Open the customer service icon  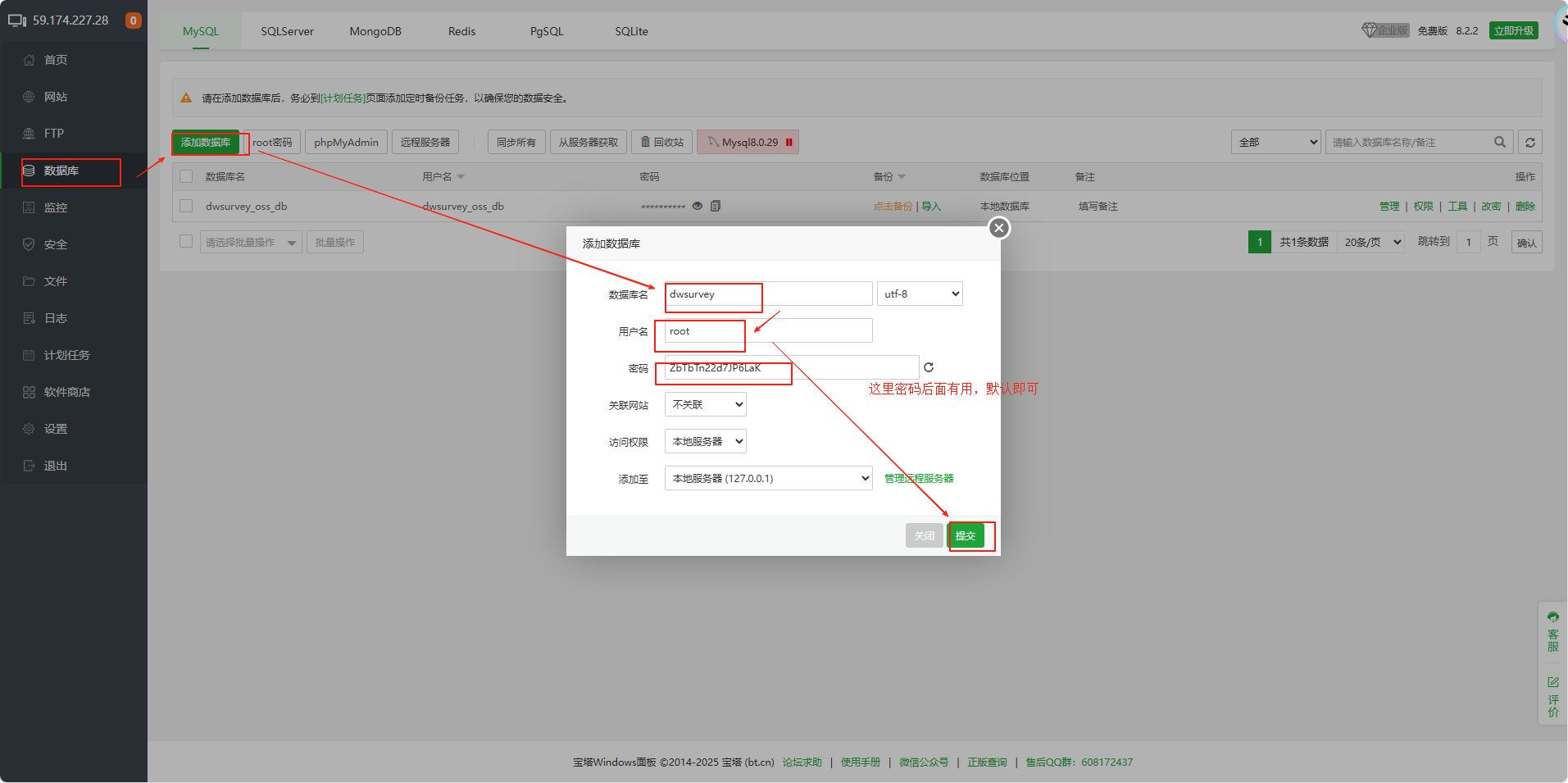[1552, 630]
